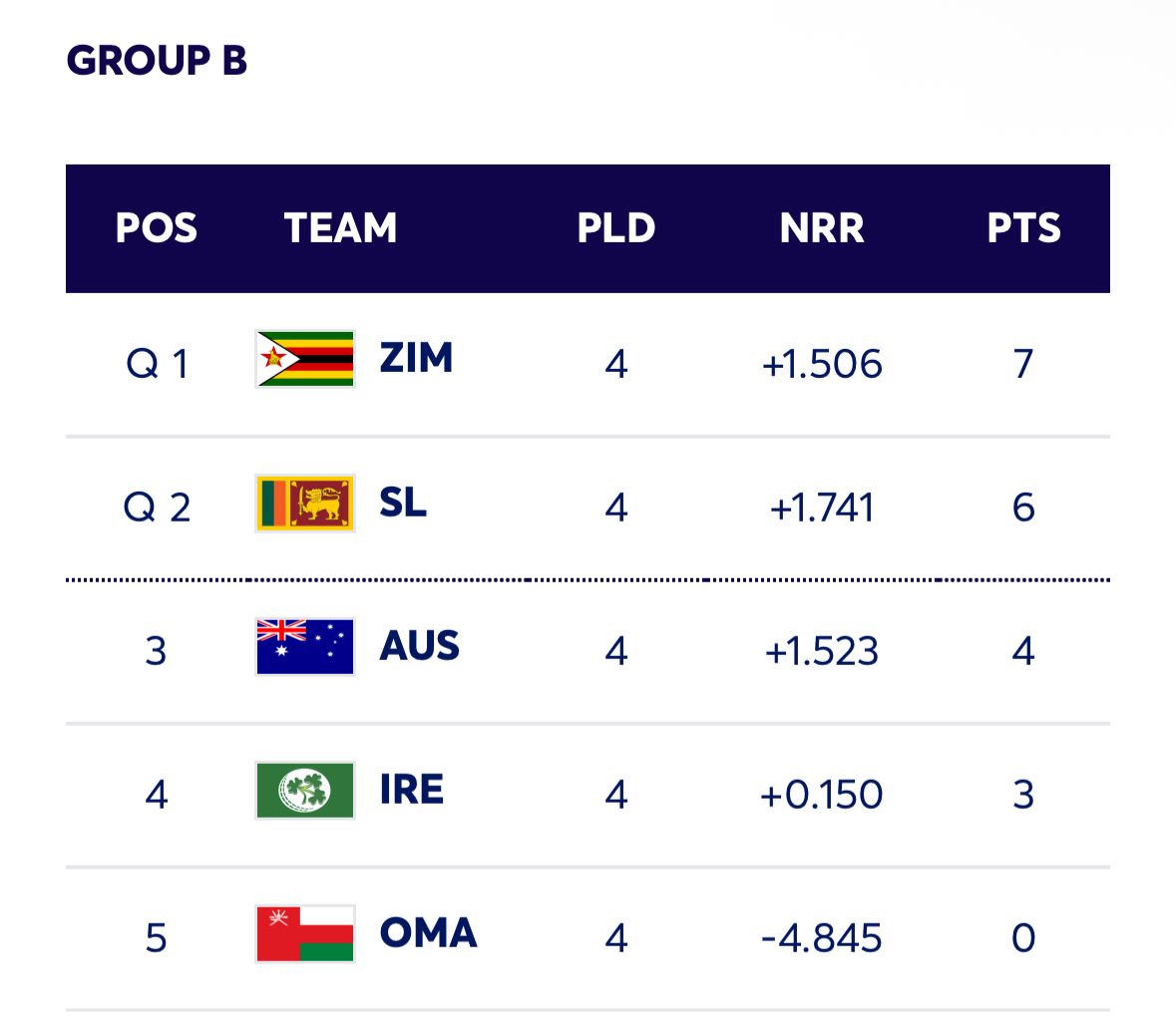
Task: Select the AUS team name
Action: tap(419, 646)
